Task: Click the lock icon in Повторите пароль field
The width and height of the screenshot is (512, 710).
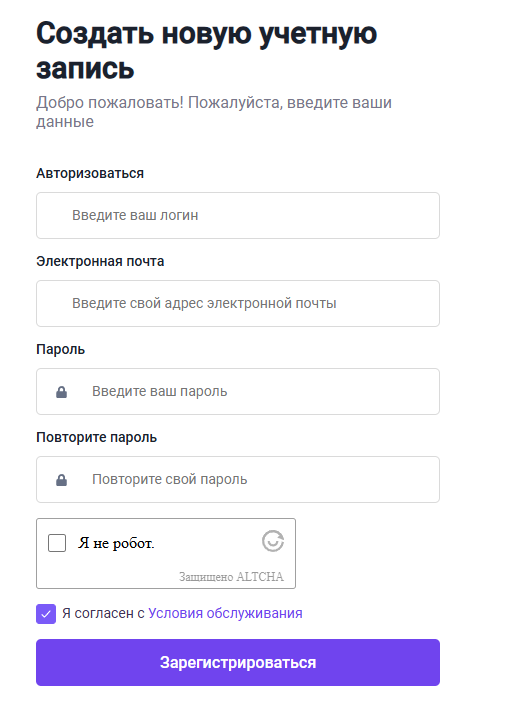Action: [62, 480]
